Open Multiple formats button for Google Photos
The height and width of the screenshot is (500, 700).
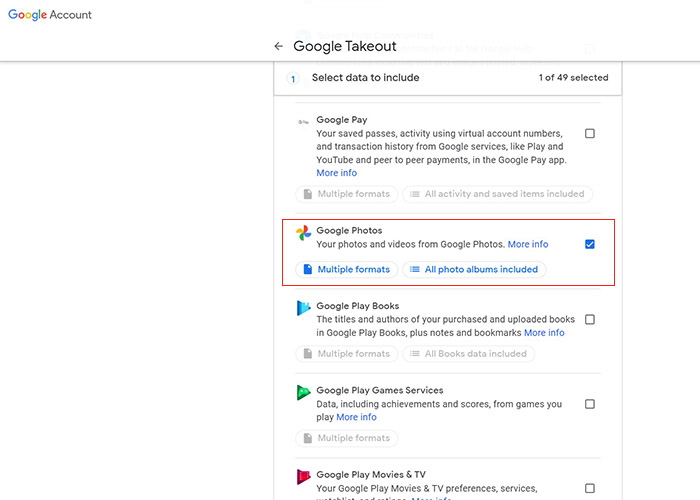coord(346,269)
